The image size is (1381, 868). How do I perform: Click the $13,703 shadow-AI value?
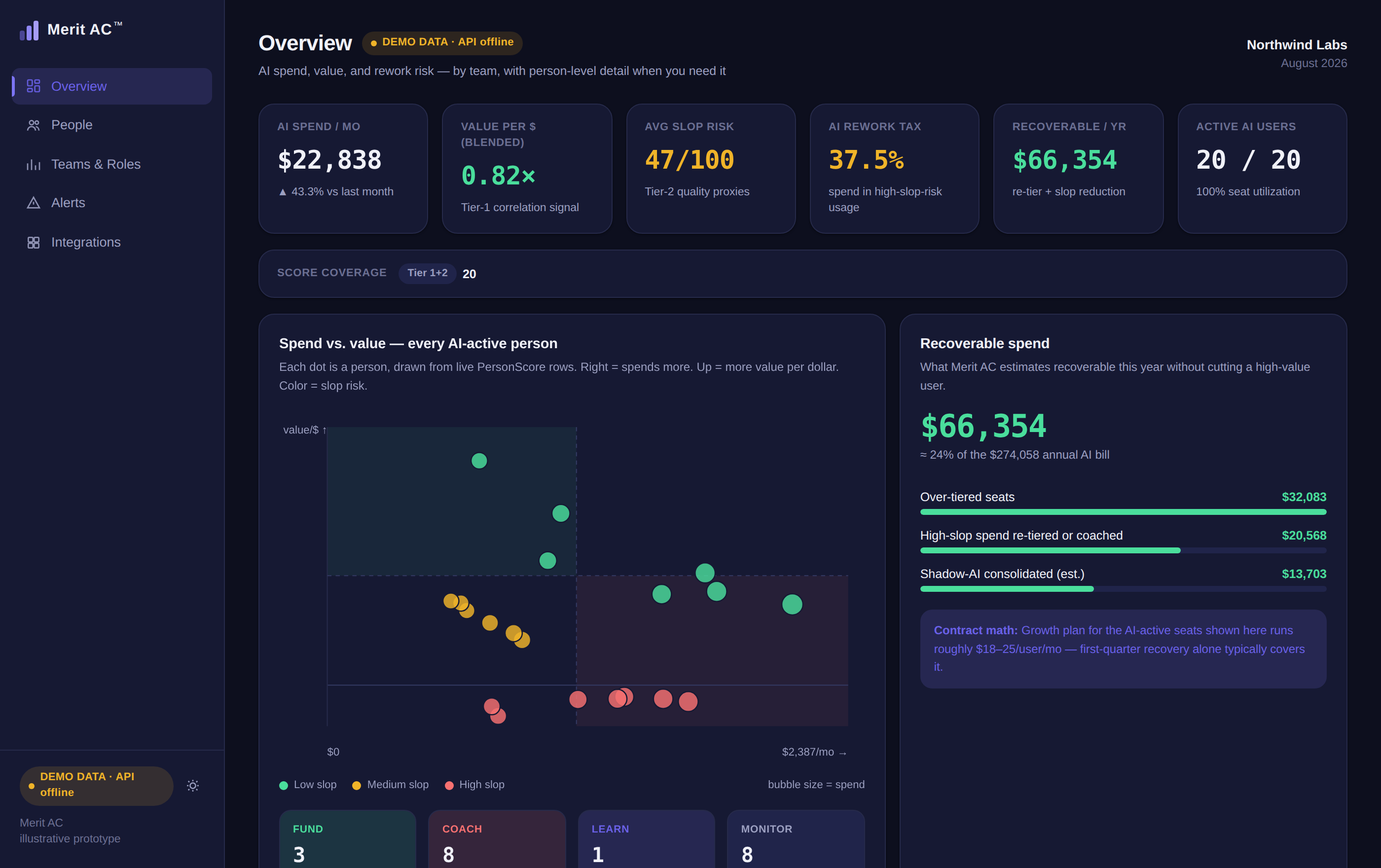click(x=1304, y=574)
